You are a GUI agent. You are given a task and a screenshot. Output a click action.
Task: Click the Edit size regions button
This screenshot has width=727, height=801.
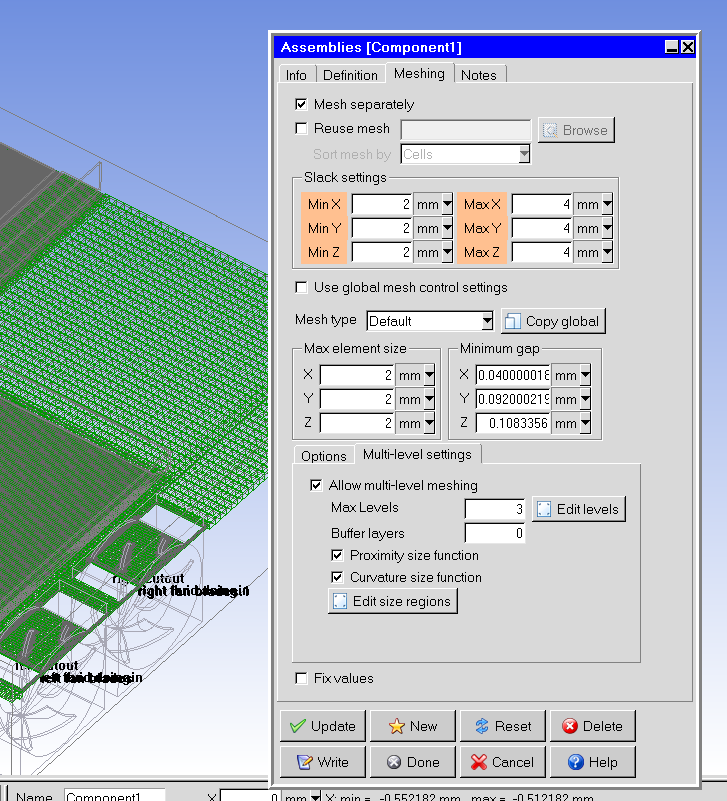click(393, 601)
